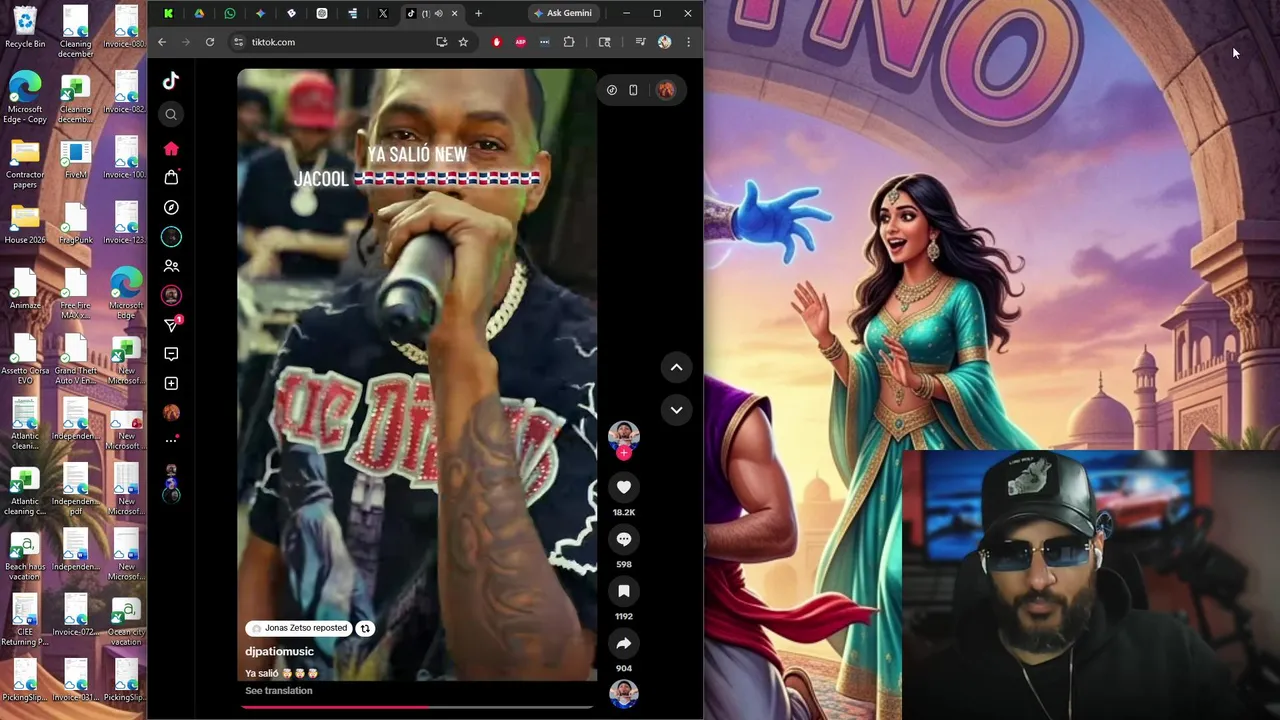Save the video with the bookmark icon
Image resolution: width=1280 pixels, height=720 pixels.
pyautogui.click(x=624, y=591)
